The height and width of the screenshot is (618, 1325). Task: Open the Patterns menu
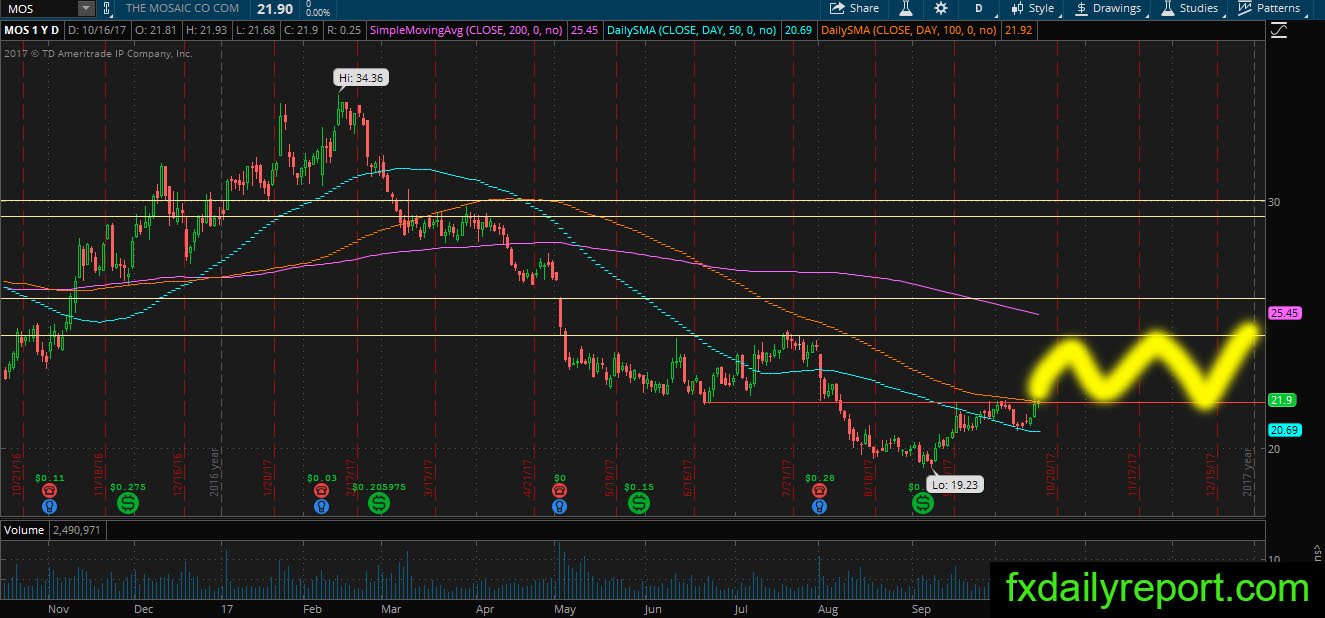point(1270,8)
